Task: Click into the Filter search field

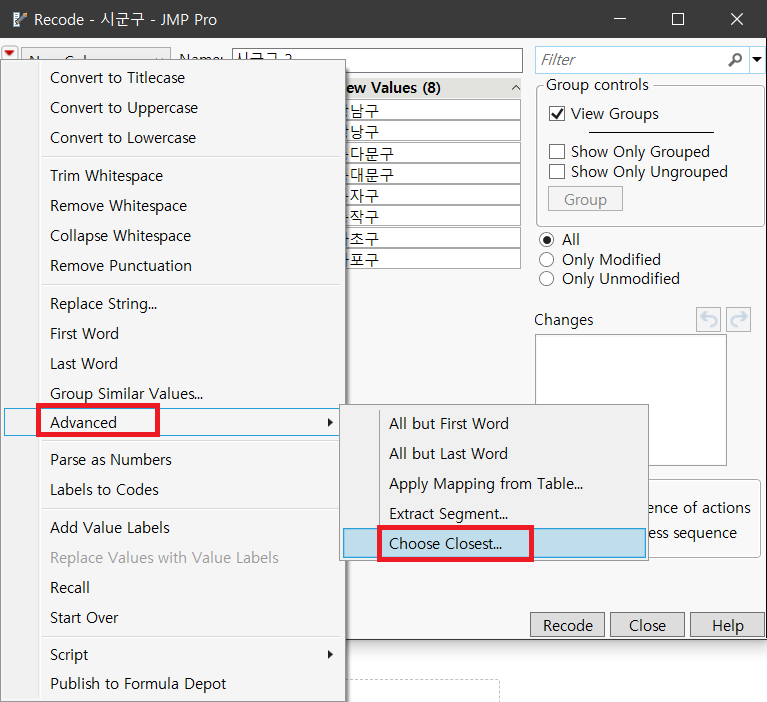Action: [x=630, y=60]
